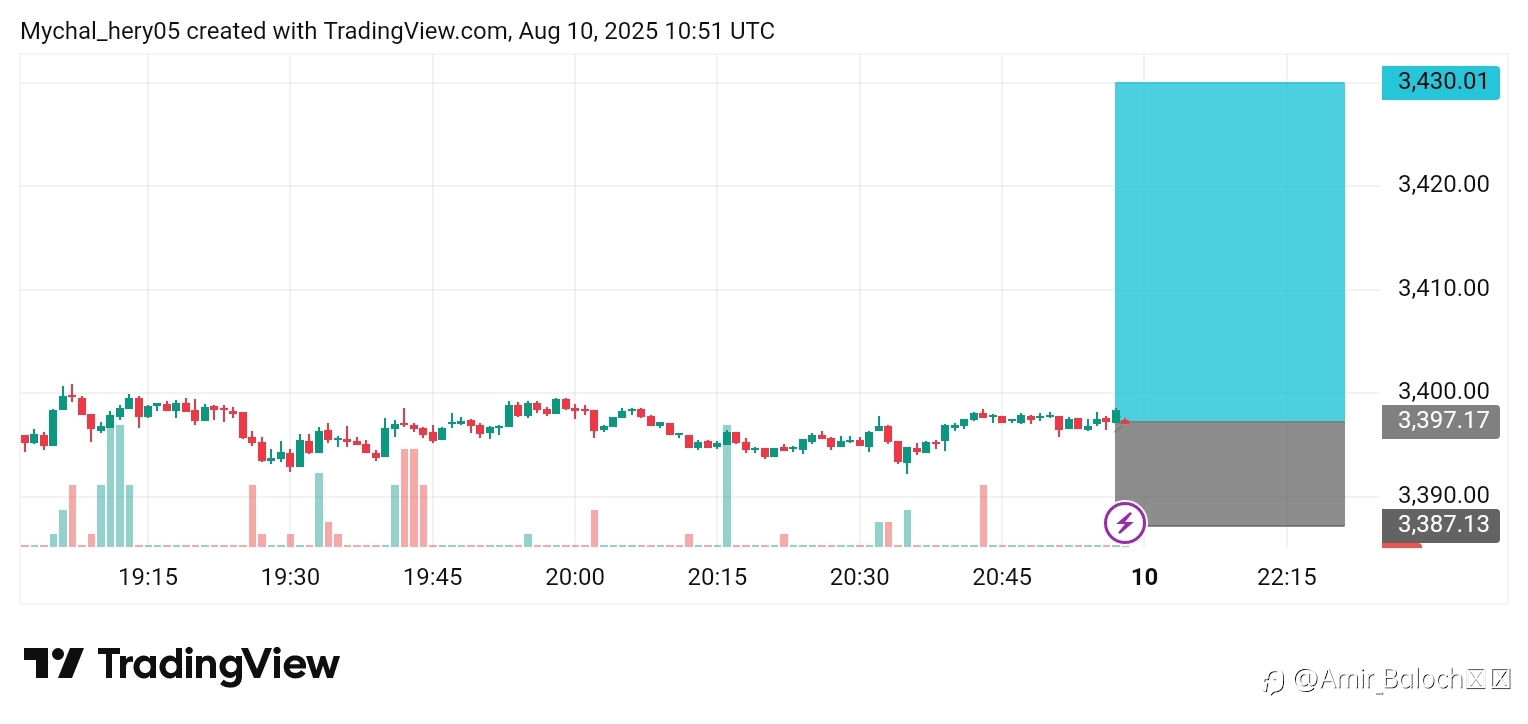The width and height of the screenshot is (1528, 724).
Task: Click the purple lightning bolt event icon
Action: [x=1125, y=522]
